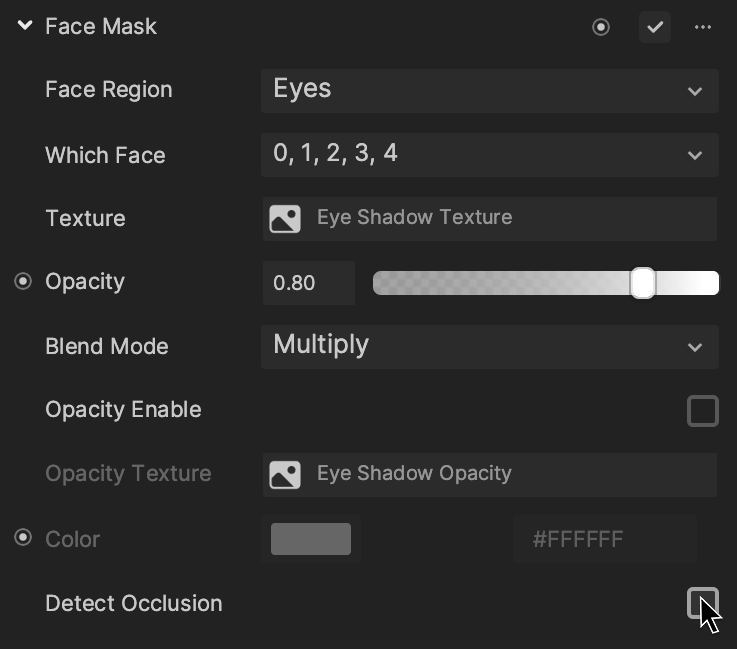Collapse the Face Mask section chevron
This screenshot has width=737, height=649.
click(x=25, y=25)
